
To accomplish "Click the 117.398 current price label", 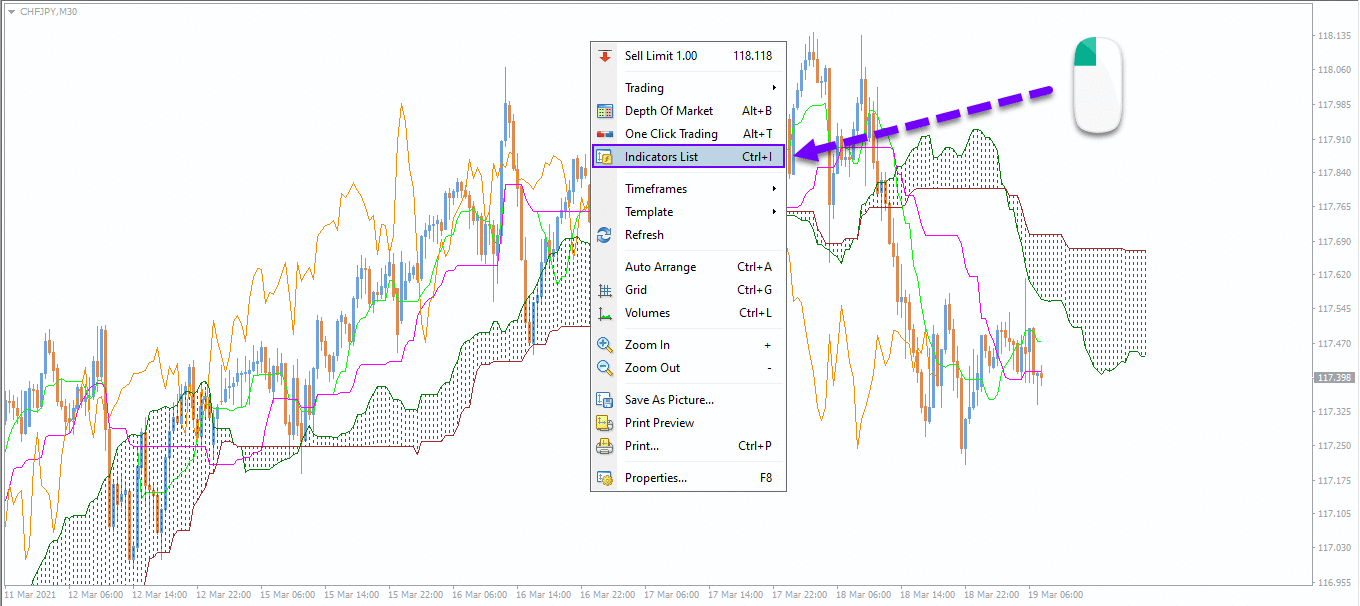I will 1335,378.
